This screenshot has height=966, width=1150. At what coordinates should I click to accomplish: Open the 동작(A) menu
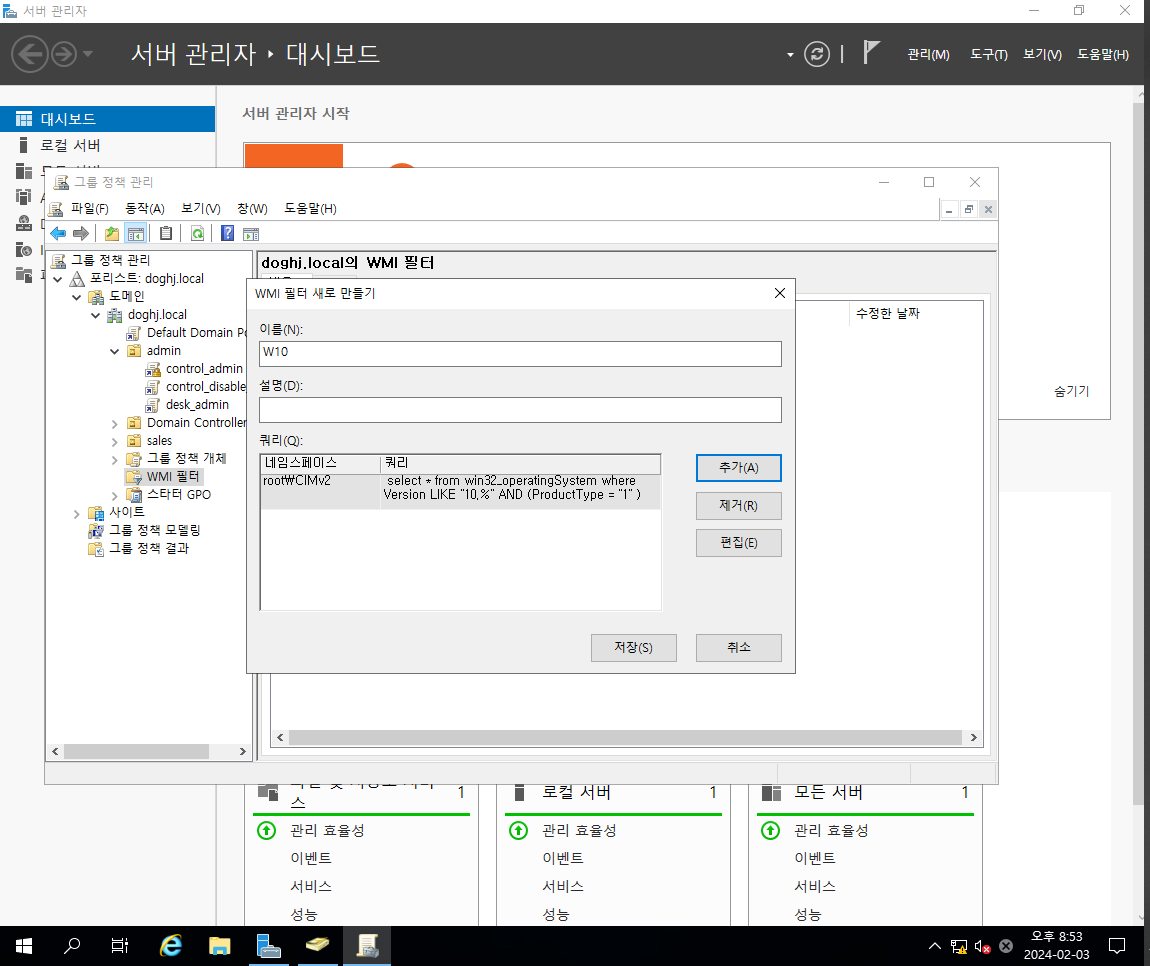point(144,209)
